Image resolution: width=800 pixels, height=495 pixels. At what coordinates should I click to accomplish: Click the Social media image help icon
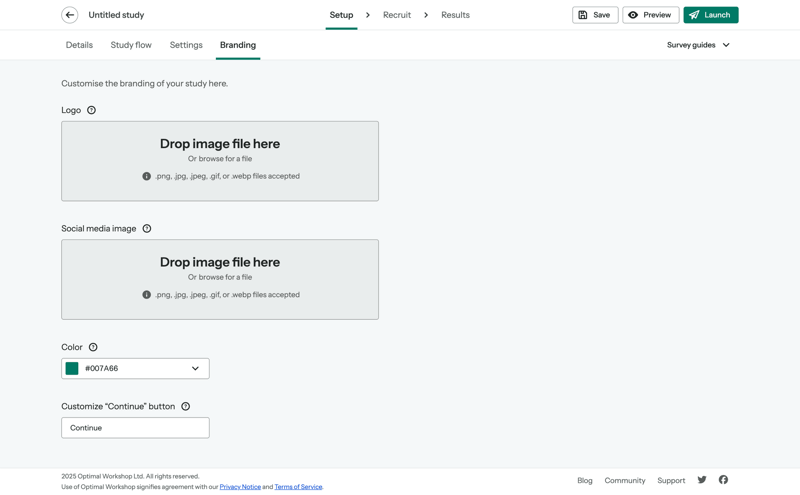(147, 229)
